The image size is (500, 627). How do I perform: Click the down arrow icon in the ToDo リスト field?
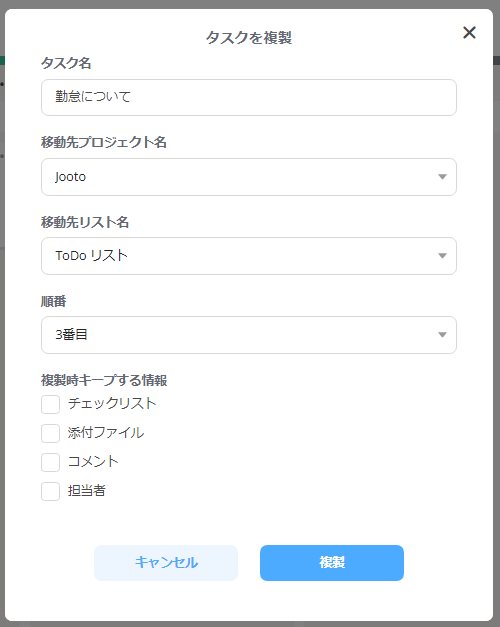pyautogui.click(x=442, y=256)
